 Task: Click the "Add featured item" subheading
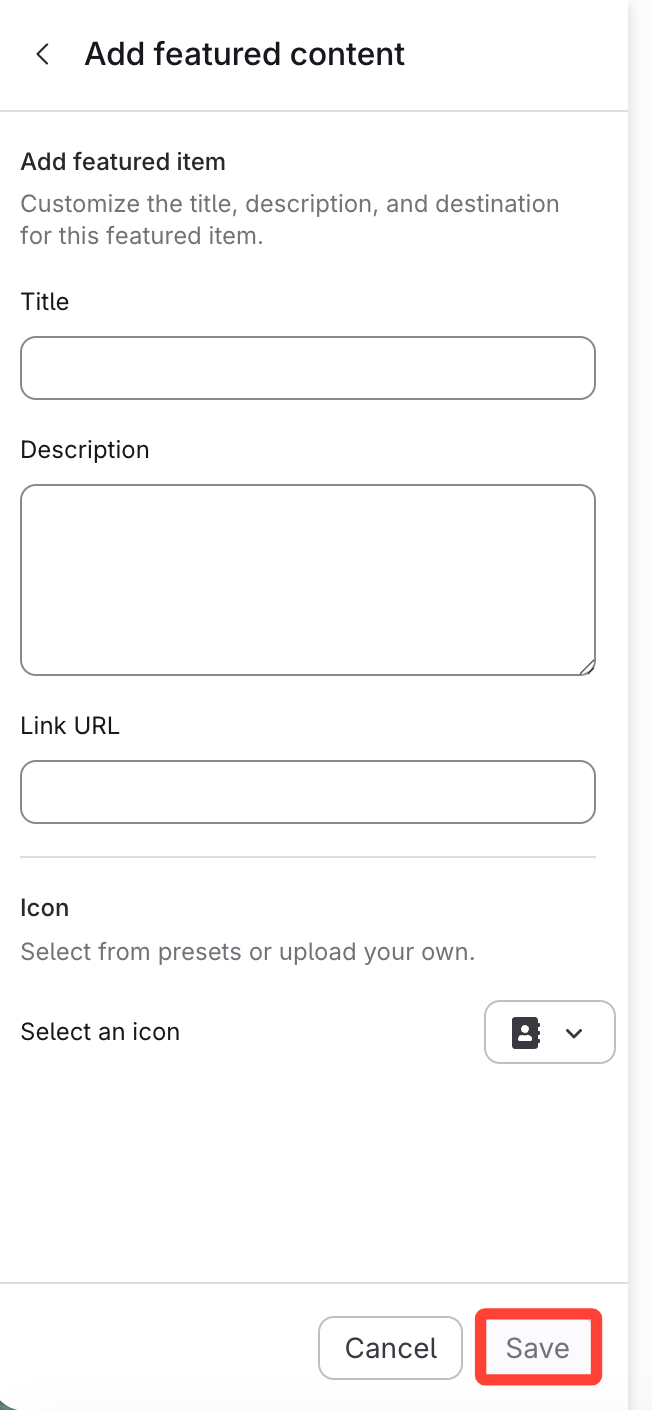pos(123,162)
